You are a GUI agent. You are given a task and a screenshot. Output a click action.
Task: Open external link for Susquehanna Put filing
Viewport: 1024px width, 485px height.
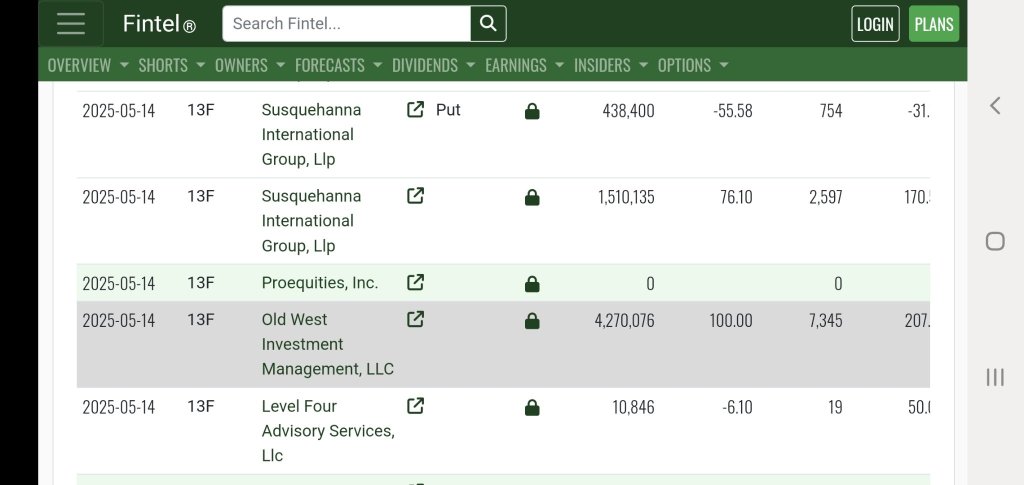point(415,109)
